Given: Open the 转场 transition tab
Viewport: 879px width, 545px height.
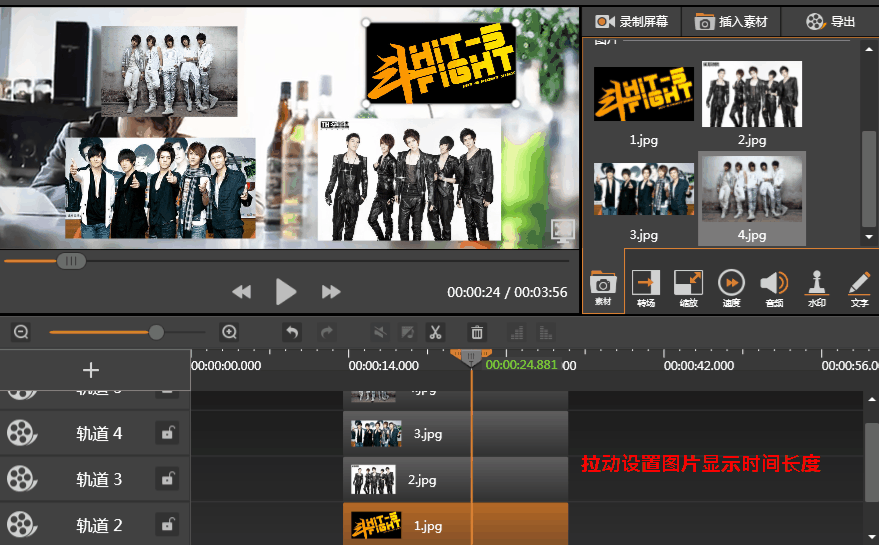Looking at the screenshot, I should tap(646, 288).
